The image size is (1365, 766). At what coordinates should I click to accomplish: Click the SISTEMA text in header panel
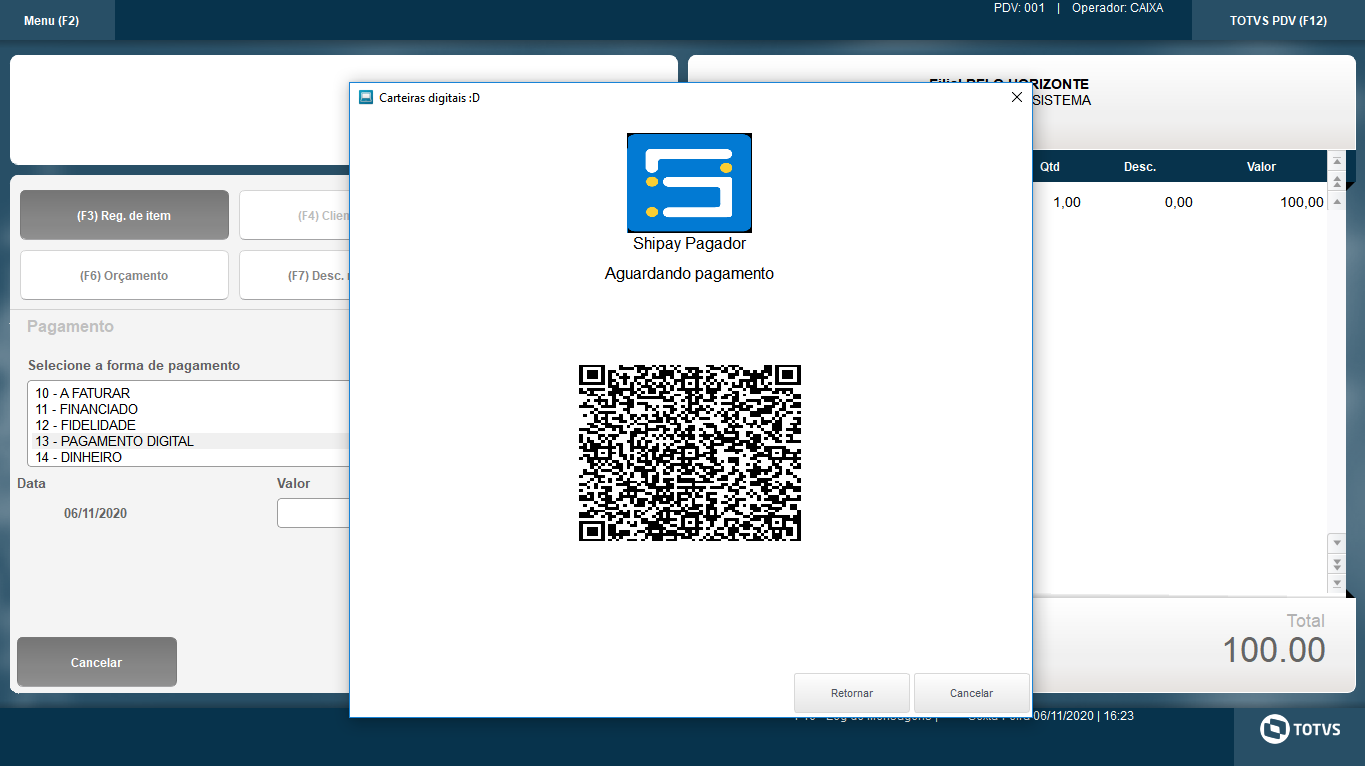pyautogui.click(x=1061, y=100)
